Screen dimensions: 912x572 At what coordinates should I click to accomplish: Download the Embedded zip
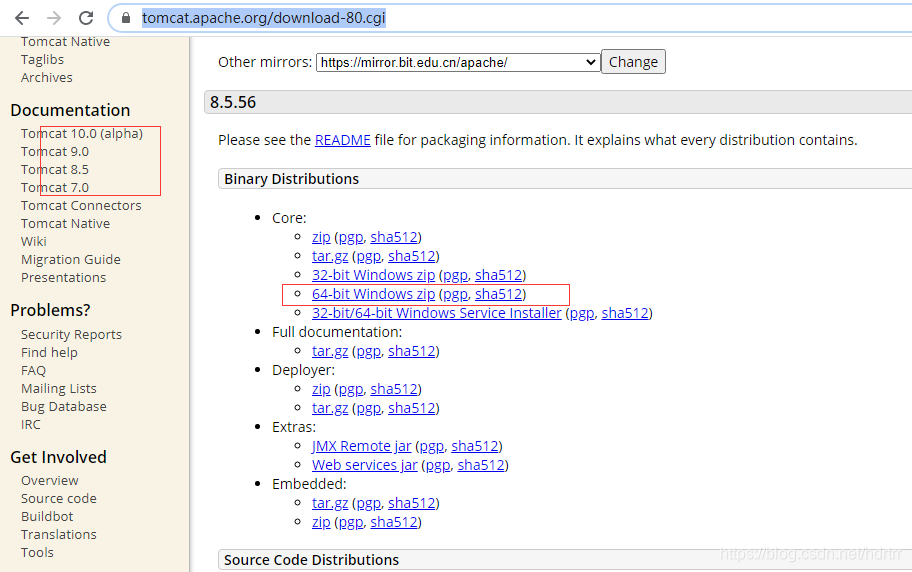pyautogui.click(x=321, y=523)
